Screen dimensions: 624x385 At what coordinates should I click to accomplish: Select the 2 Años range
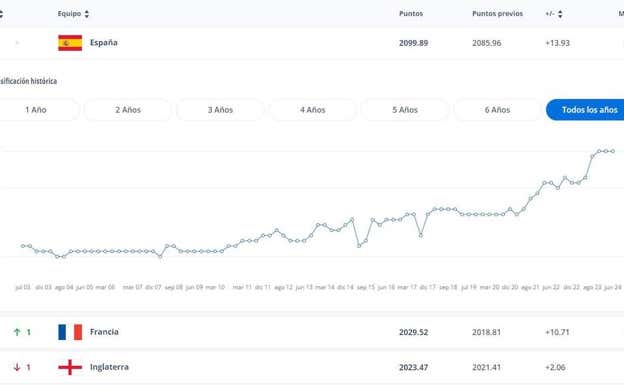[x=128, y=110]
